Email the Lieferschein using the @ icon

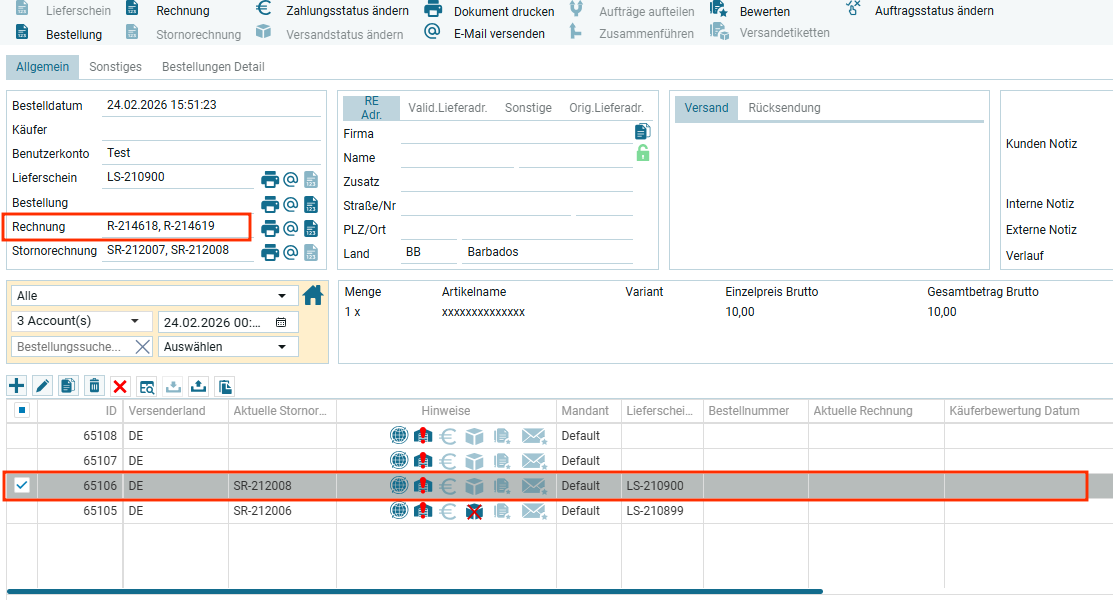291,179
